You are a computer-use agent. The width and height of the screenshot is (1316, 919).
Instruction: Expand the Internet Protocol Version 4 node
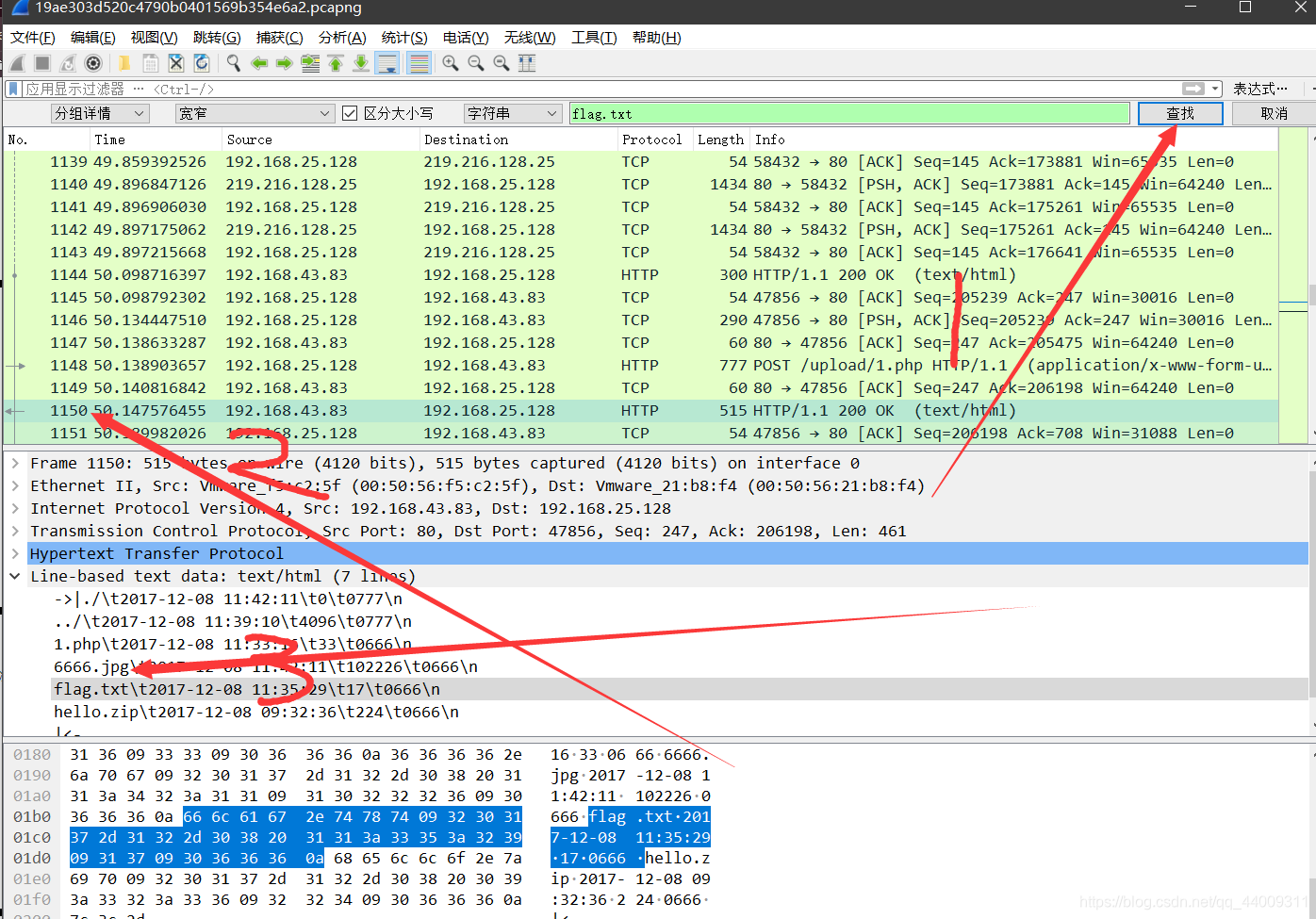16,508
